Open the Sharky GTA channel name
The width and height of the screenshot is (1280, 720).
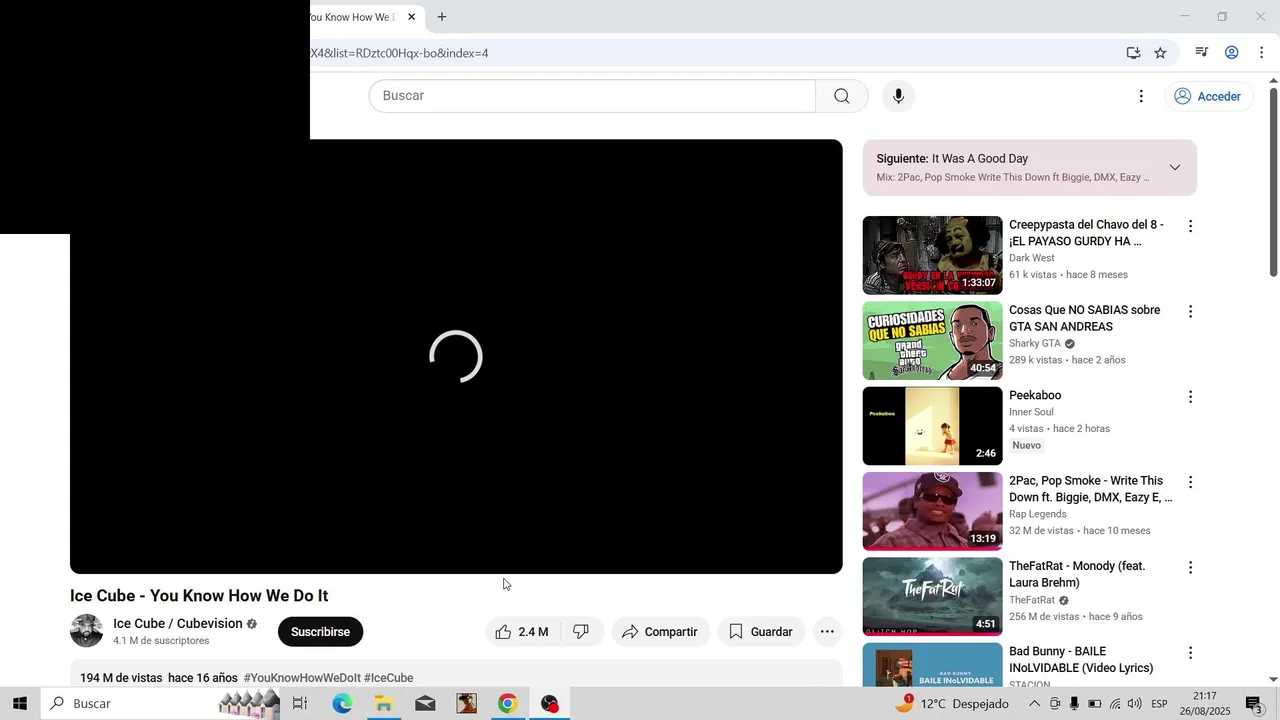click(1035, 343)
